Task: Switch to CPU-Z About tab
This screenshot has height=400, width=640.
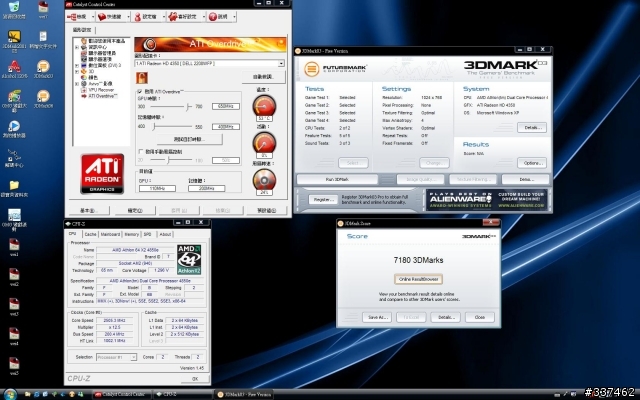Action: [x=165, y=234]
